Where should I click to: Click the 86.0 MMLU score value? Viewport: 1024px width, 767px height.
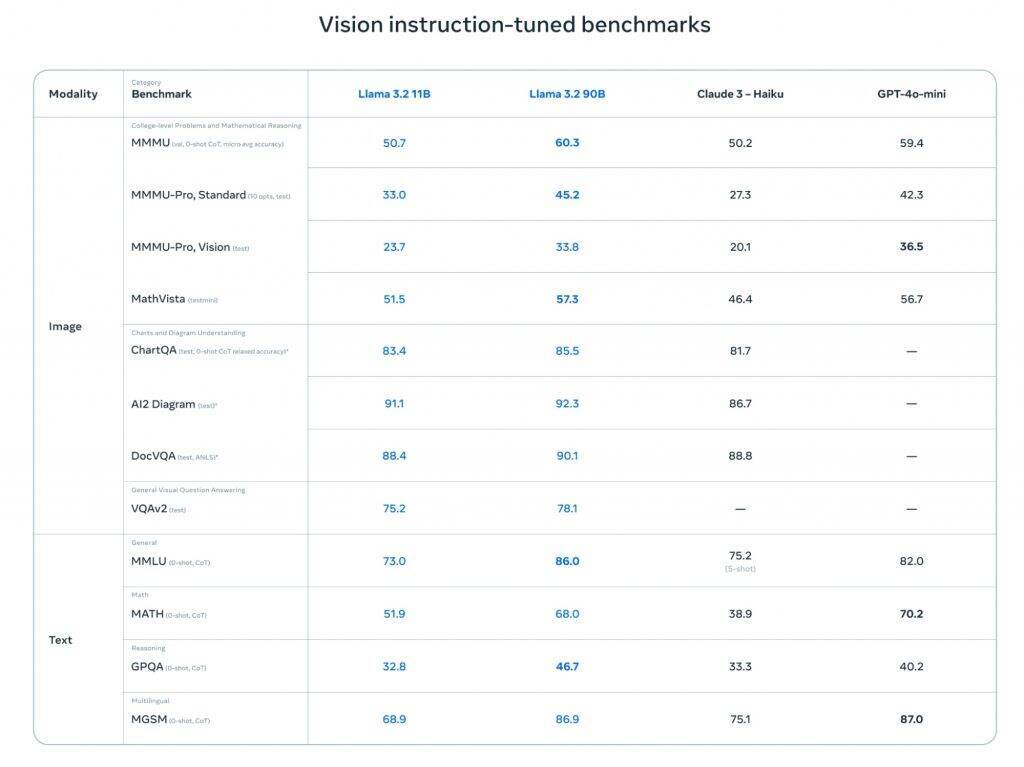(x=567, y=561)
